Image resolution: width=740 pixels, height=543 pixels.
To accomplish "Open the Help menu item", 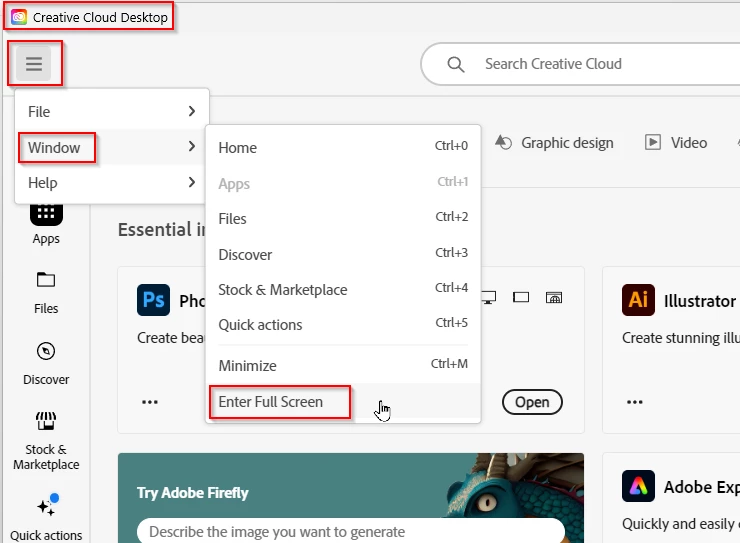I will click(x=112, y=183).
